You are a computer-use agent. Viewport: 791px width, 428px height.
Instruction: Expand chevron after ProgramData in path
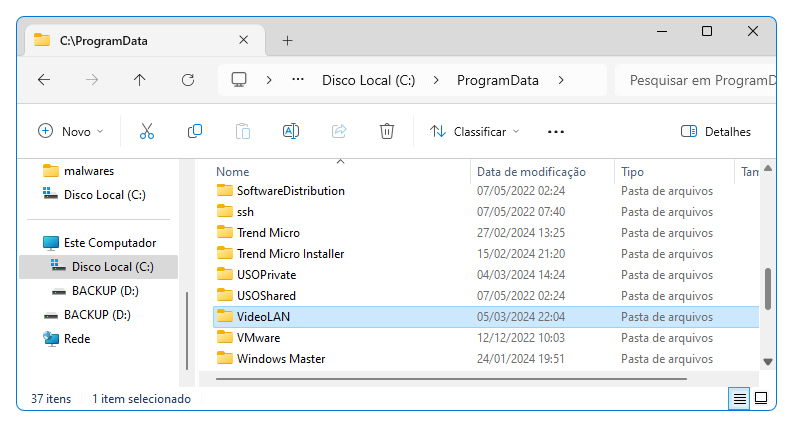(561, 80)
